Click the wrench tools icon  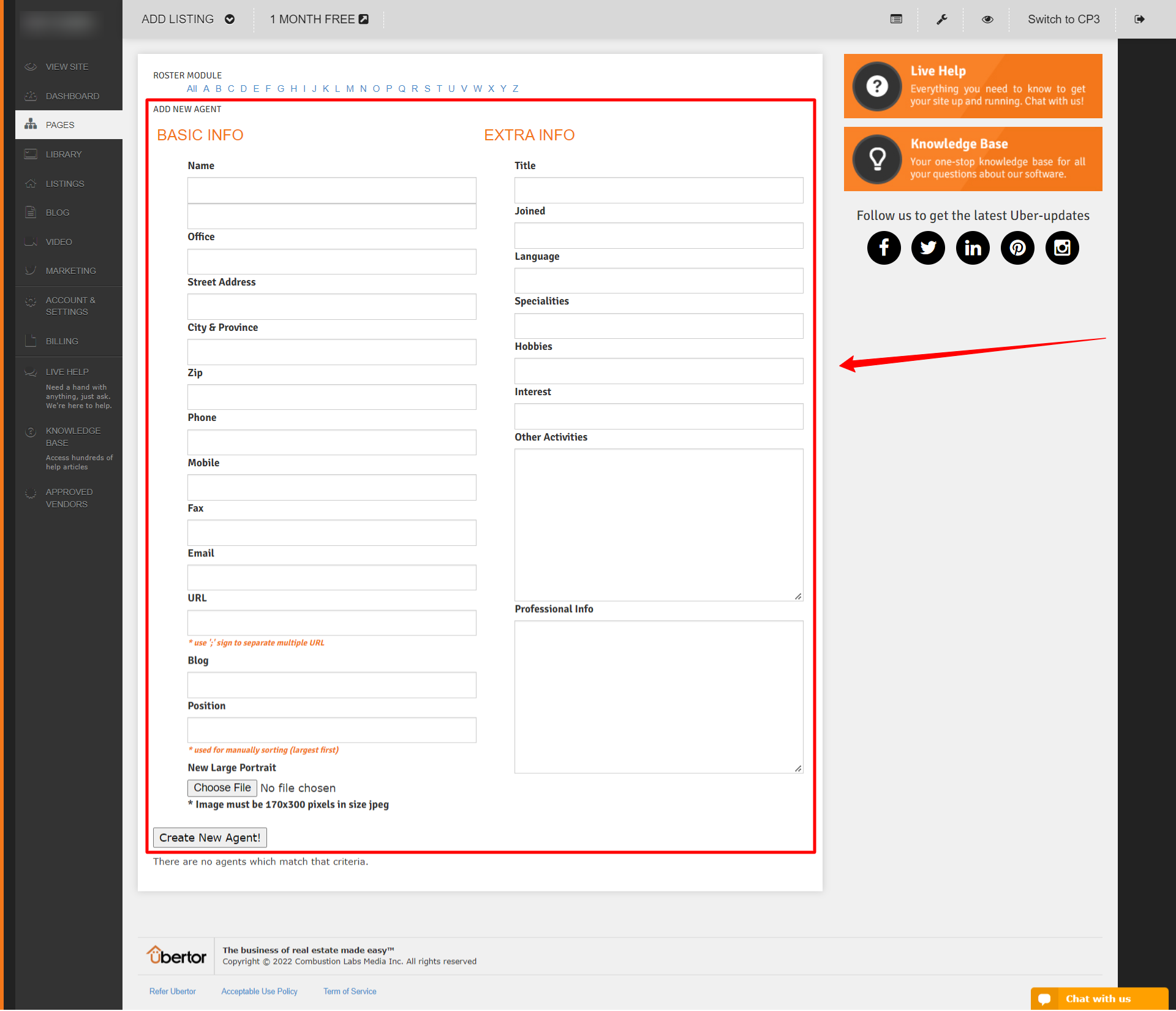click(942, 19)
